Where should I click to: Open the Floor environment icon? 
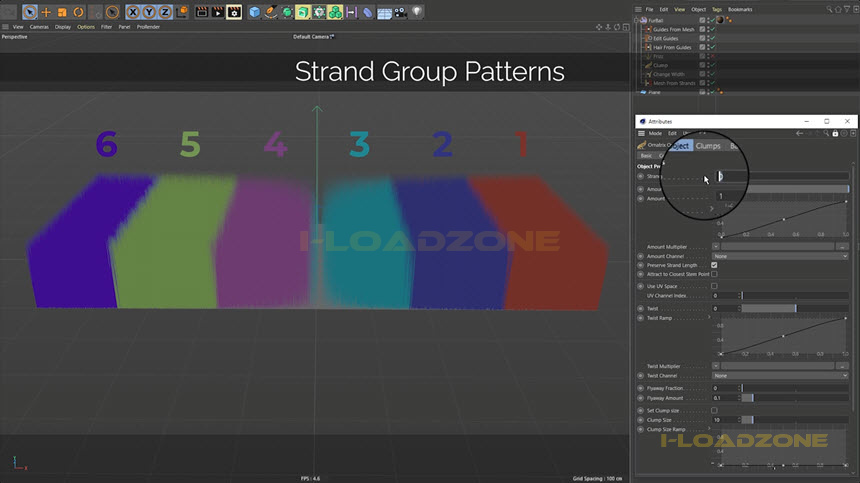[384, 12]
